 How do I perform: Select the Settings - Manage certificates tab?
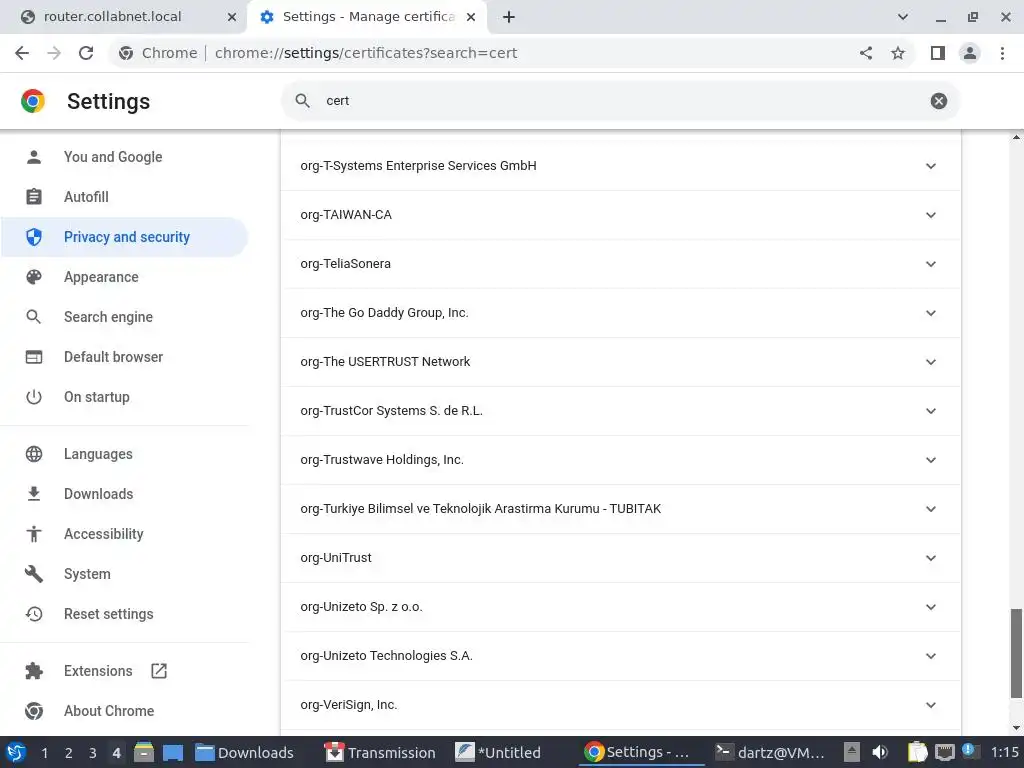pos(368,17)
